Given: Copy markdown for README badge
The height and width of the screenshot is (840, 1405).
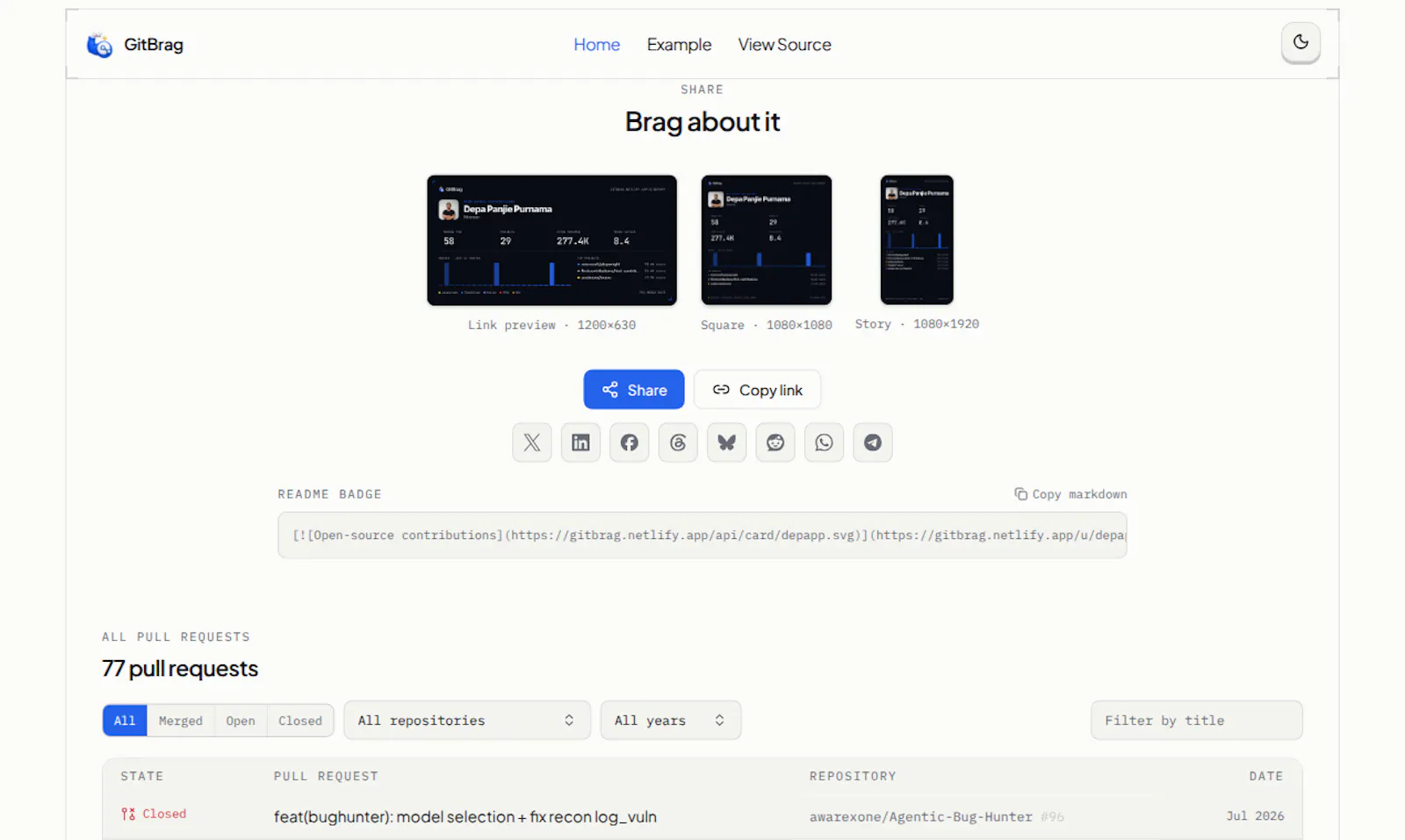Looking at the screenshot, I should [1070, 494].
